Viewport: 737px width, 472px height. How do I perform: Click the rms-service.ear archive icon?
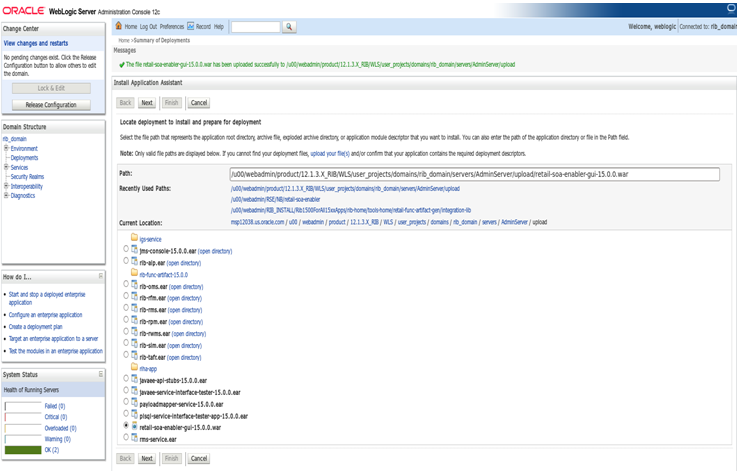134,438
